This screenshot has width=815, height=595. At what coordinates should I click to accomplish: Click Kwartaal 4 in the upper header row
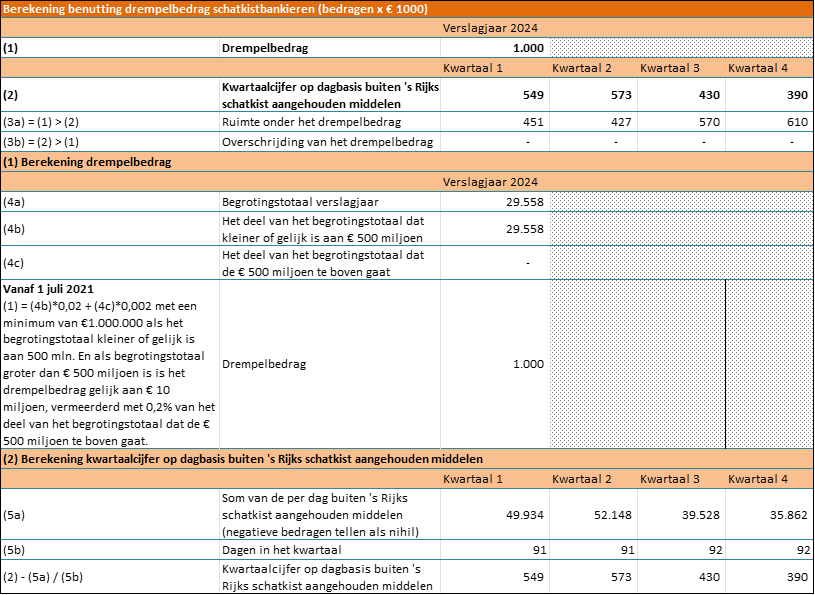click(x=758, y=68)
